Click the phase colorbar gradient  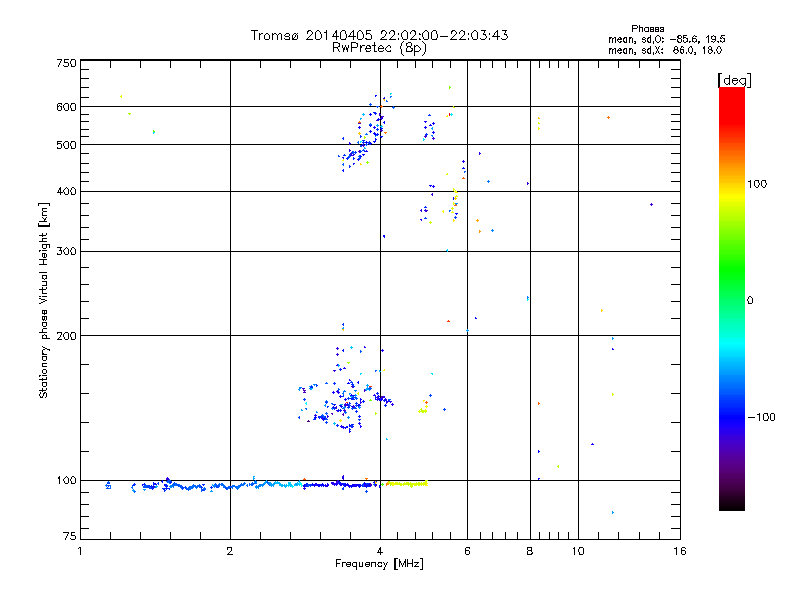(x=732, y=299)
